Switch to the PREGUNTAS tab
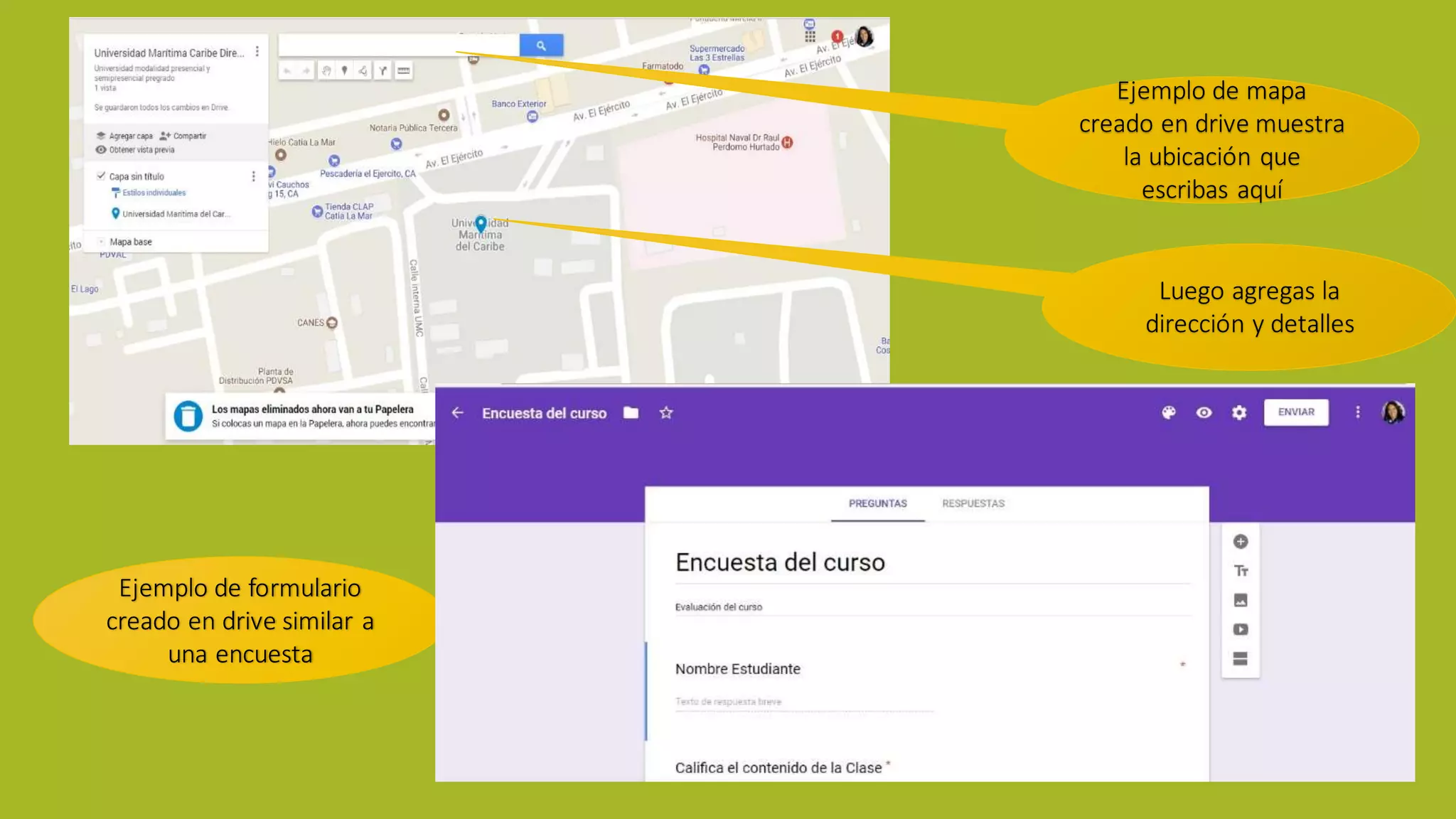1456x819 pixels. click(878, 503)
